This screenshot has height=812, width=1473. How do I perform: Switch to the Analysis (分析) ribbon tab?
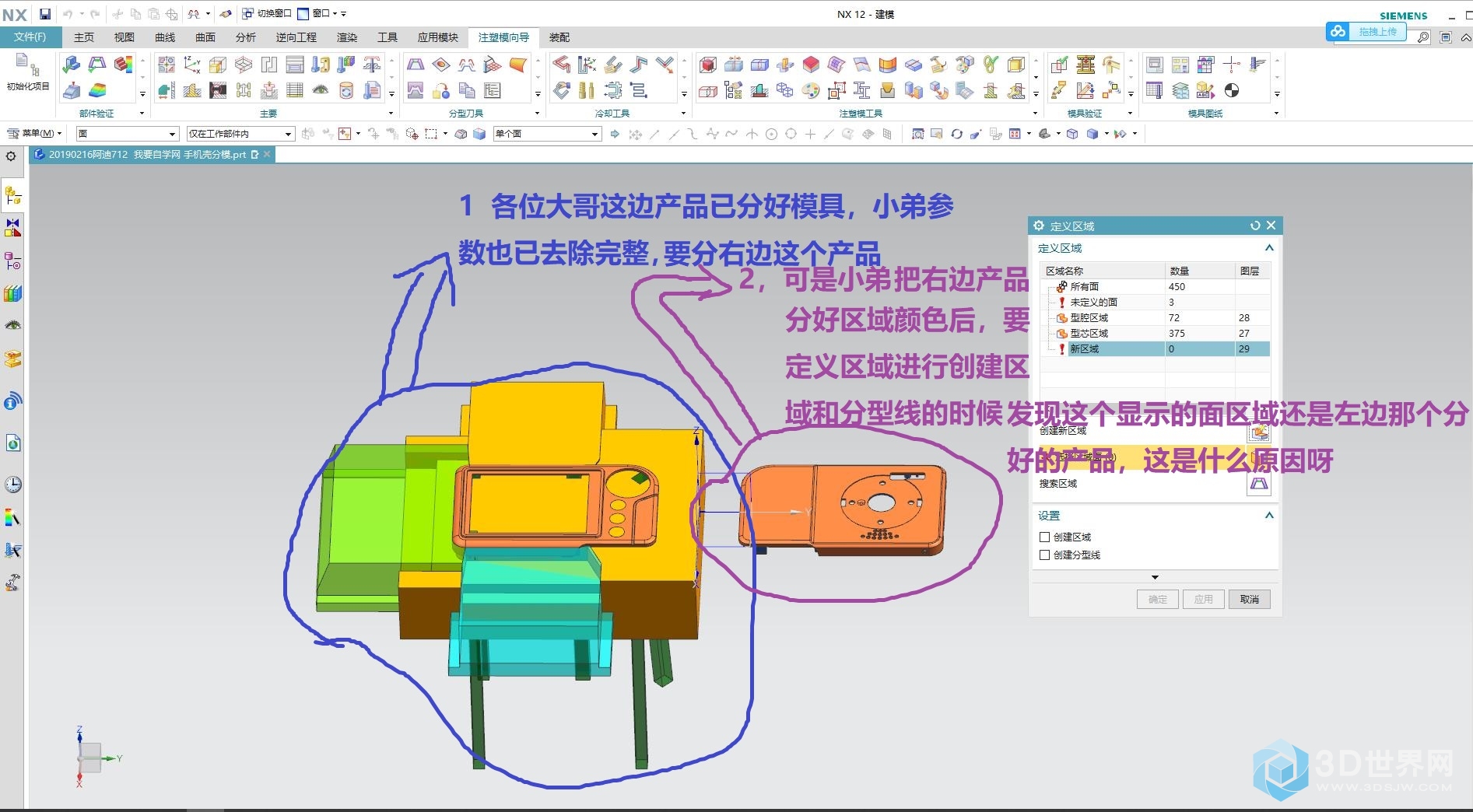pos(246,37)
